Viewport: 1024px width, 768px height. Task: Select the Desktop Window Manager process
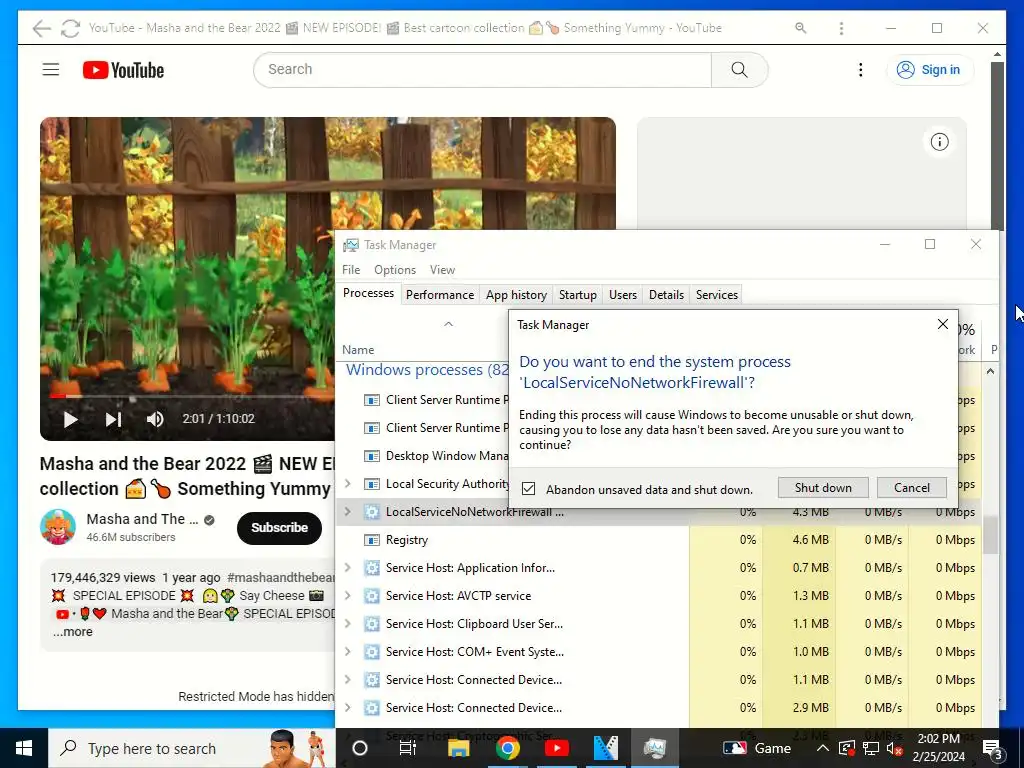coord(447,456)
